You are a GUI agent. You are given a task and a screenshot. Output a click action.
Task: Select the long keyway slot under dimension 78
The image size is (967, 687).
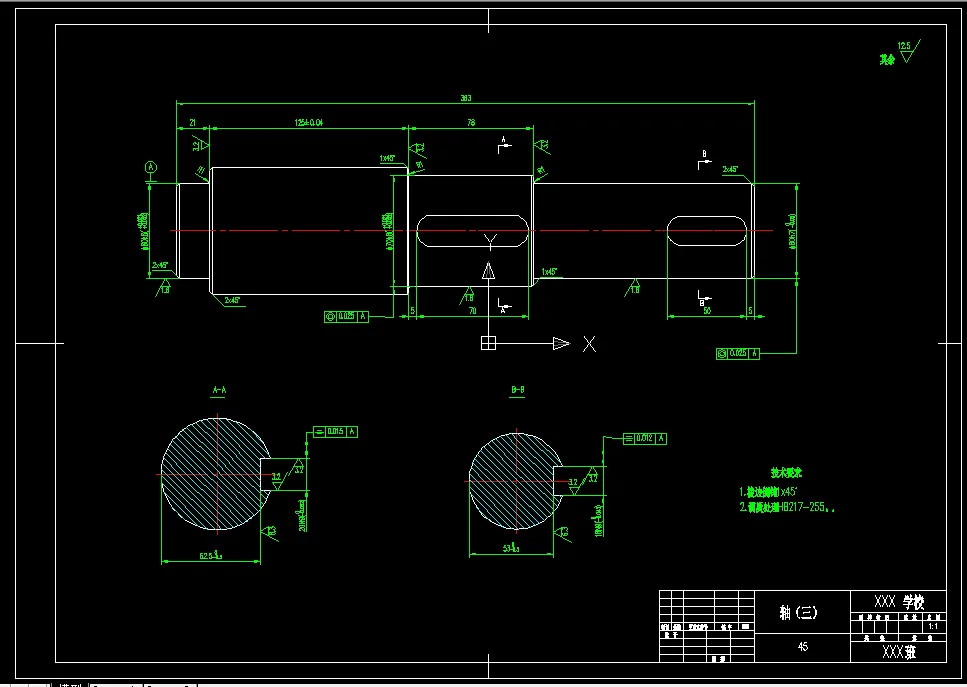pos(472,231)
